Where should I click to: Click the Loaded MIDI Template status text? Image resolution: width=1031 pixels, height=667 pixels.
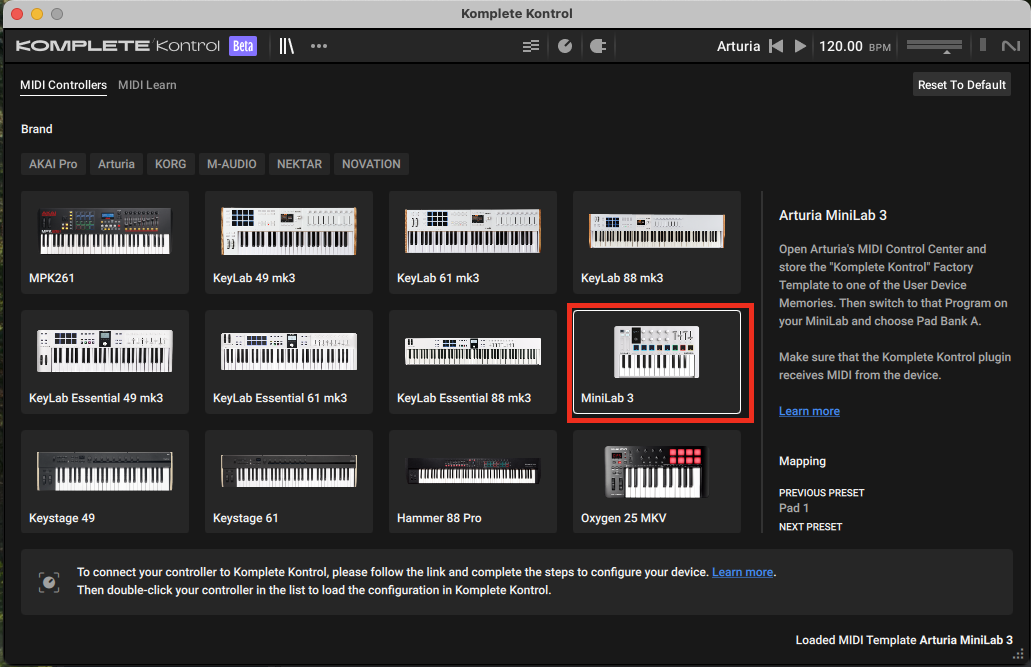[x=904, y=640]
